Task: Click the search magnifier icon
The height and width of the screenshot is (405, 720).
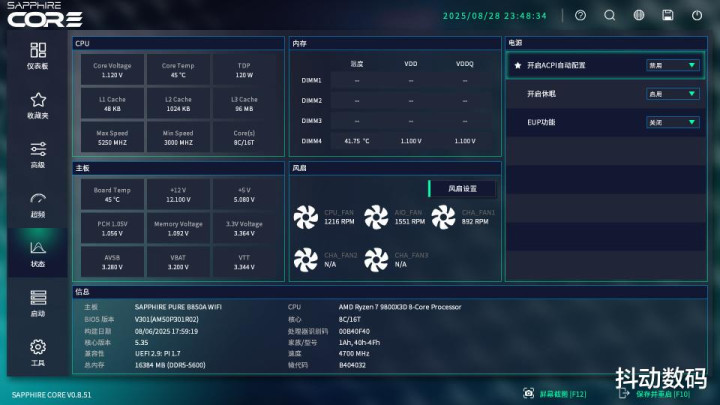Action: point(609,16)
